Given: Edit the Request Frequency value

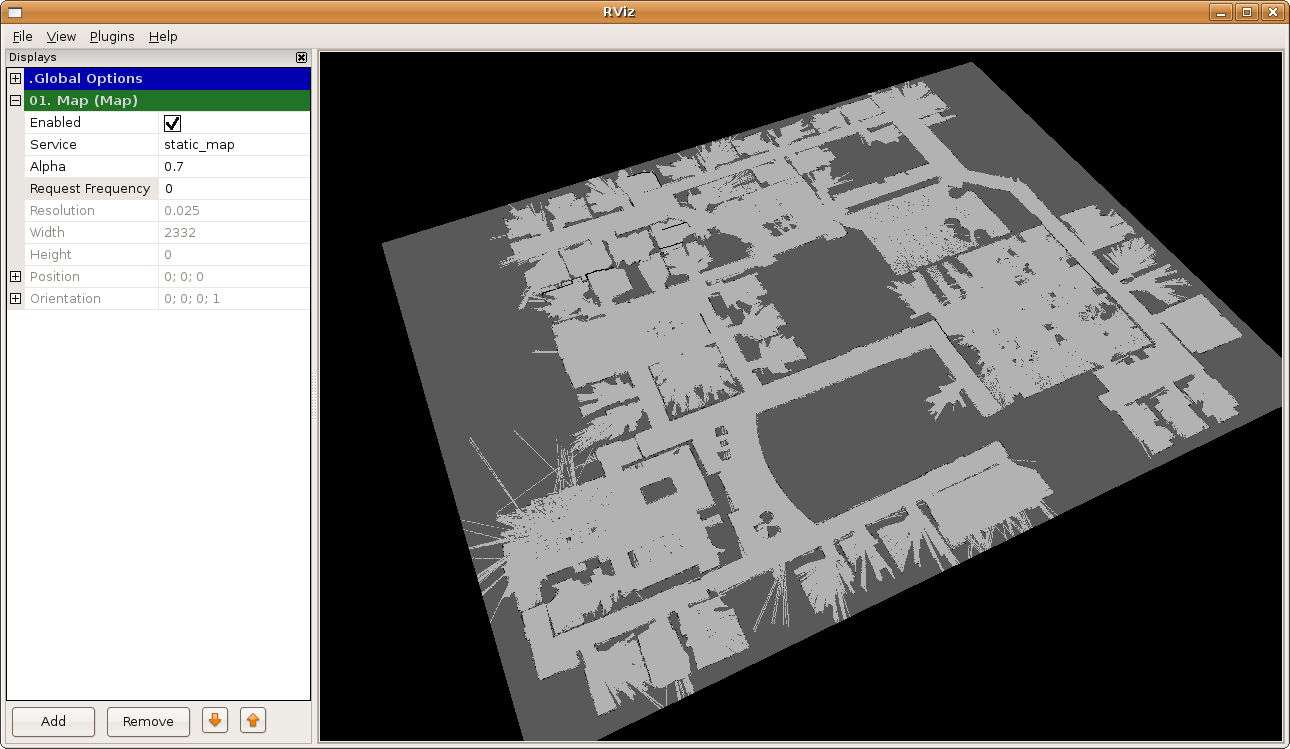Looking at the screenshot, I should pyautogui.click(x=233, y=189).
